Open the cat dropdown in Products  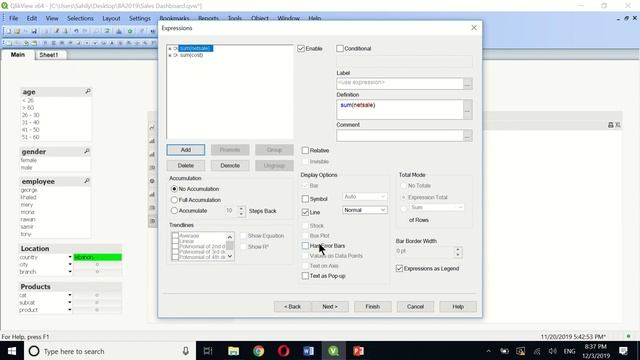[x=70, y=295]
